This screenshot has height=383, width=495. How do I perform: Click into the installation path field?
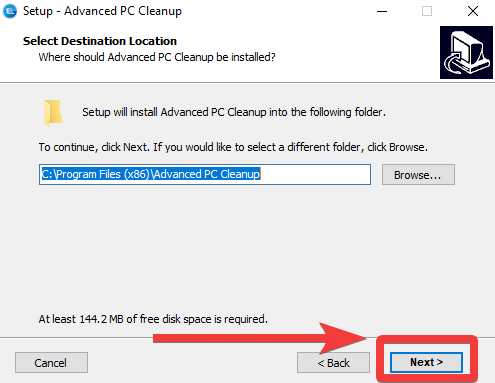tap(205, 174)
